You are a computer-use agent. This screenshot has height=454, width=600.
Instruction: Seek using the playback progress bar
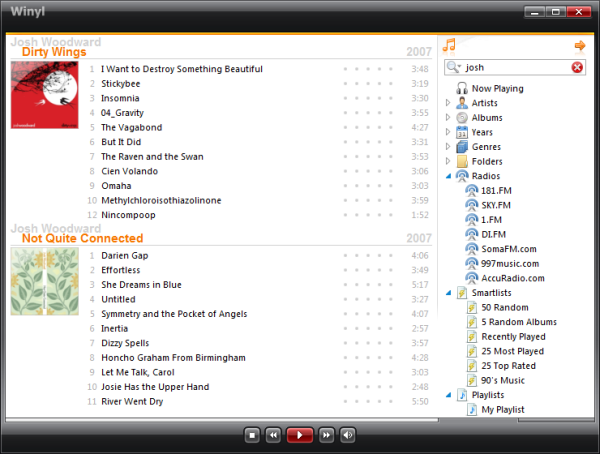[222, 420]
